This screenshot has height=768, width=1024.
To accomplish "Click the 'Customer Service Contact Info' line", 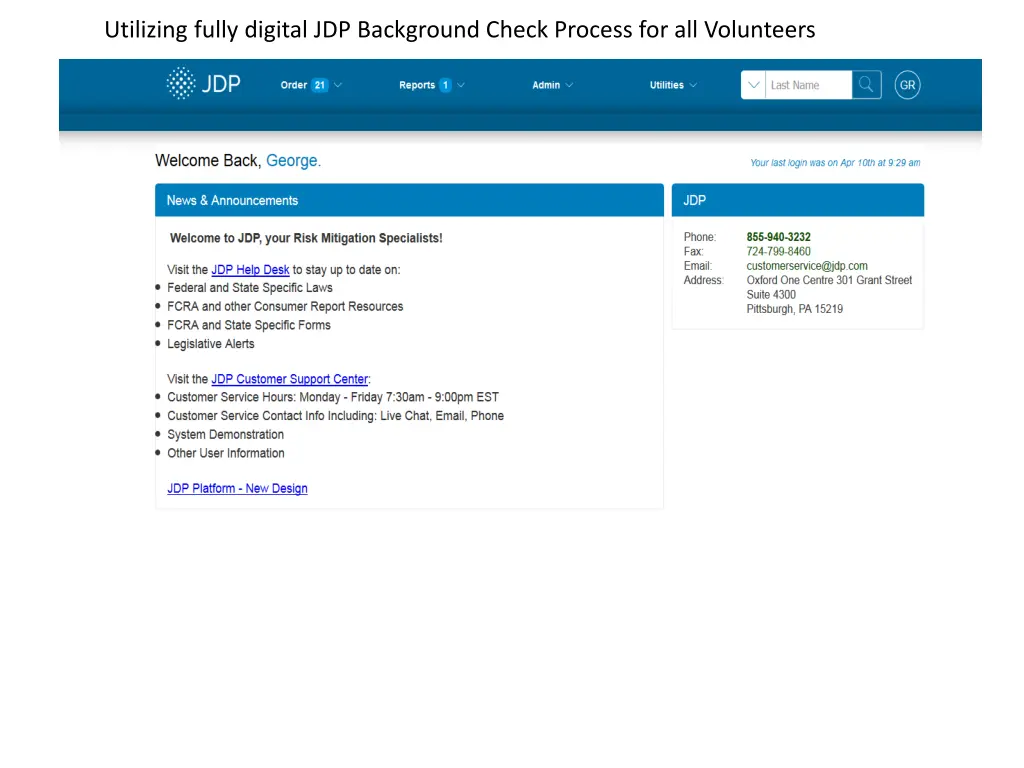I will point(336,416).
